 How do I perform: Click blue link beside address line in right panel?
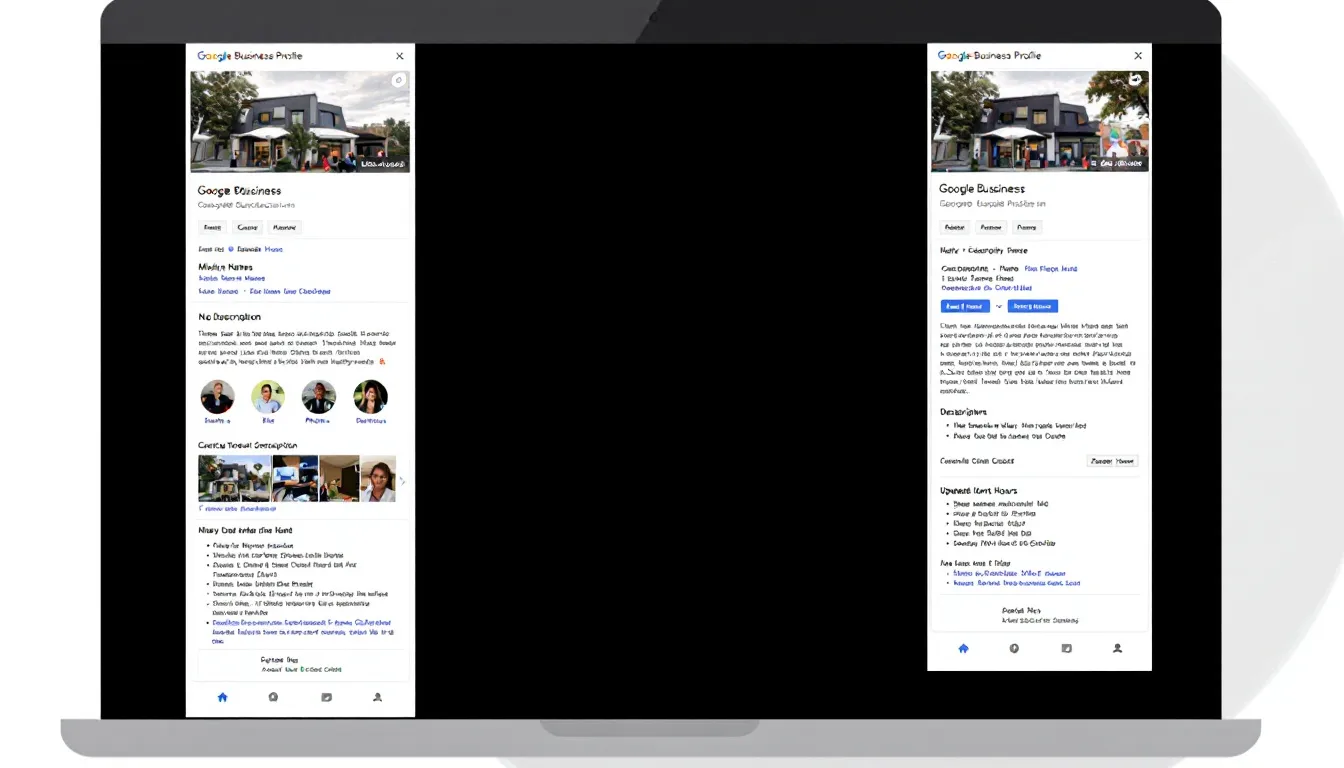pyautogui.click(x=1051, y=269)
